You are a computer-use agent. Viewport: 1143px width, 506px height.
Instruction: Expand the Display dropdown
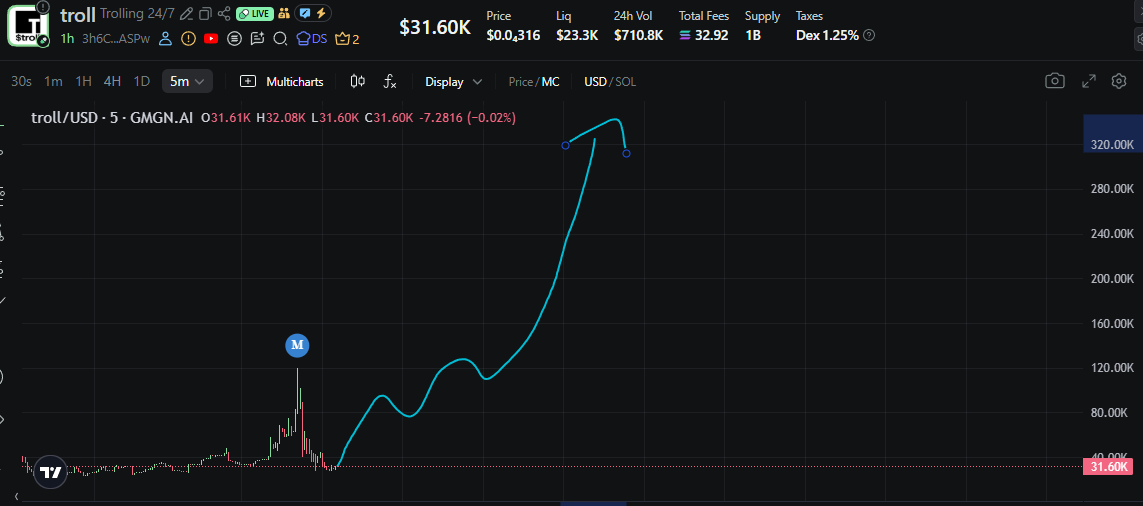click(x=453, y=82)
